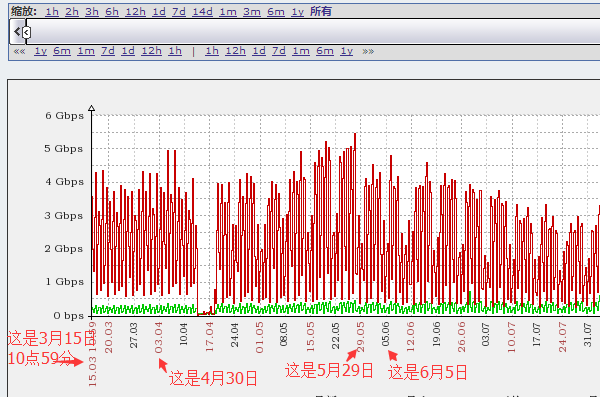Click the 10.07 date label
This screenshot has height=397, width=600.
tap(511, 338)
